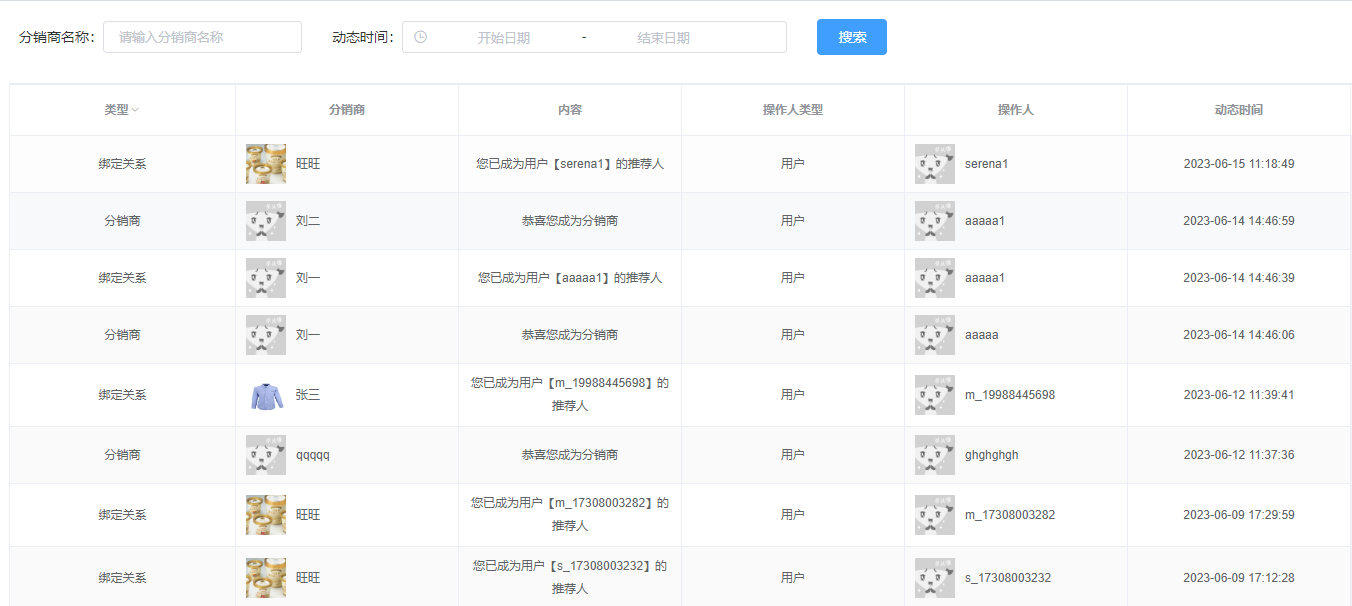
Task: Click the ghghghgh operator avatar icon
Action: tap(935, 455)
